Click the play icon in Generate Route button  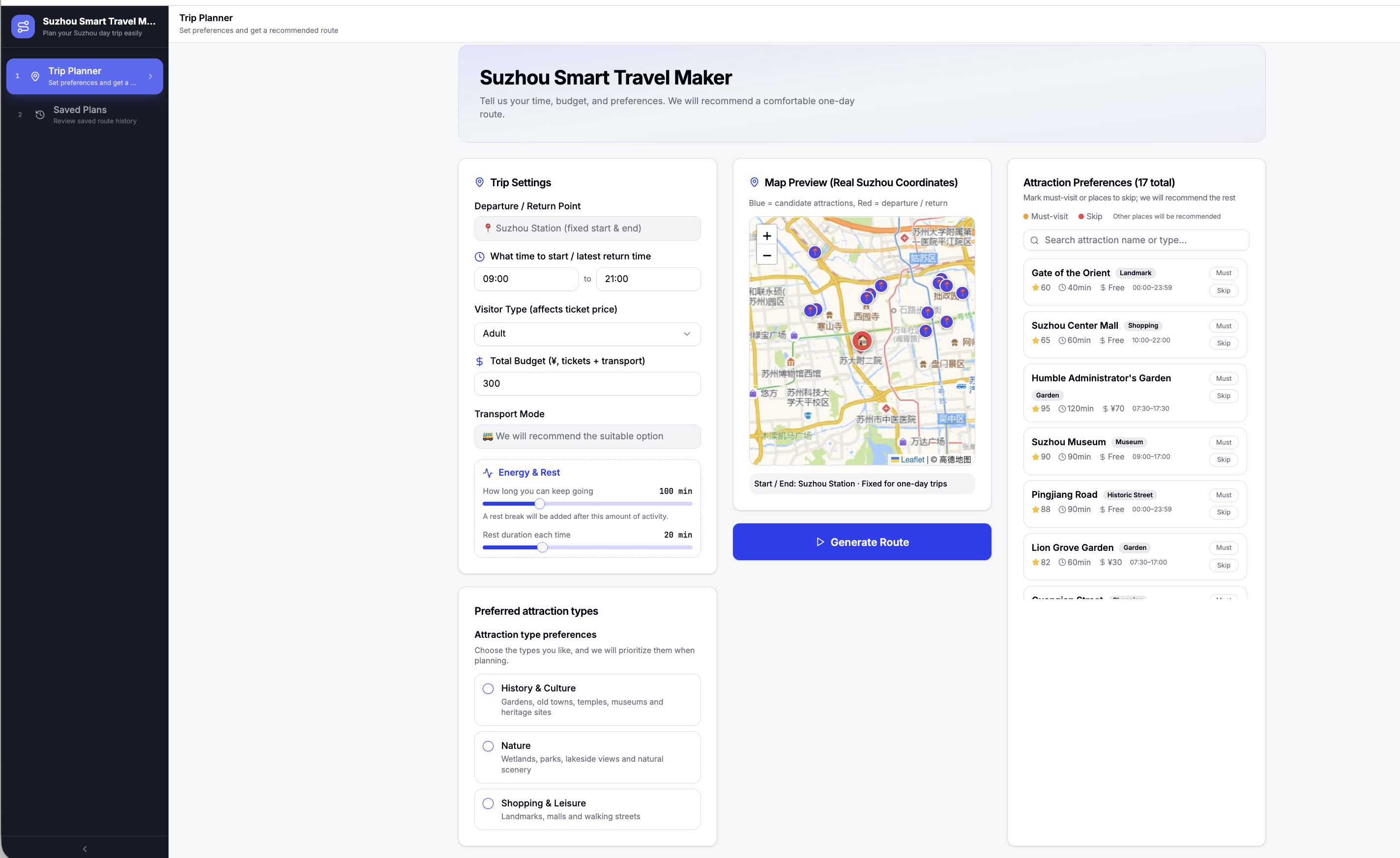(820, 542)
